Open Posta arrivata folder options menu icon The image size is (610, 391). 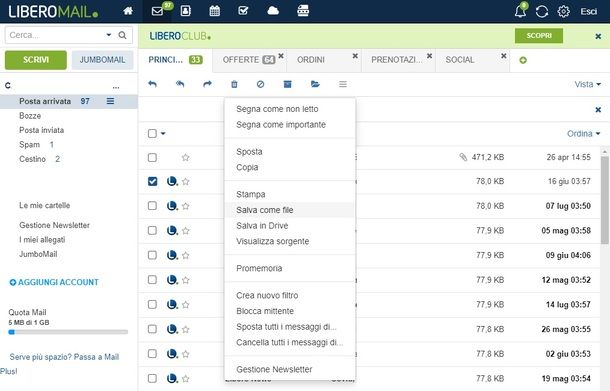click(110, 101)
